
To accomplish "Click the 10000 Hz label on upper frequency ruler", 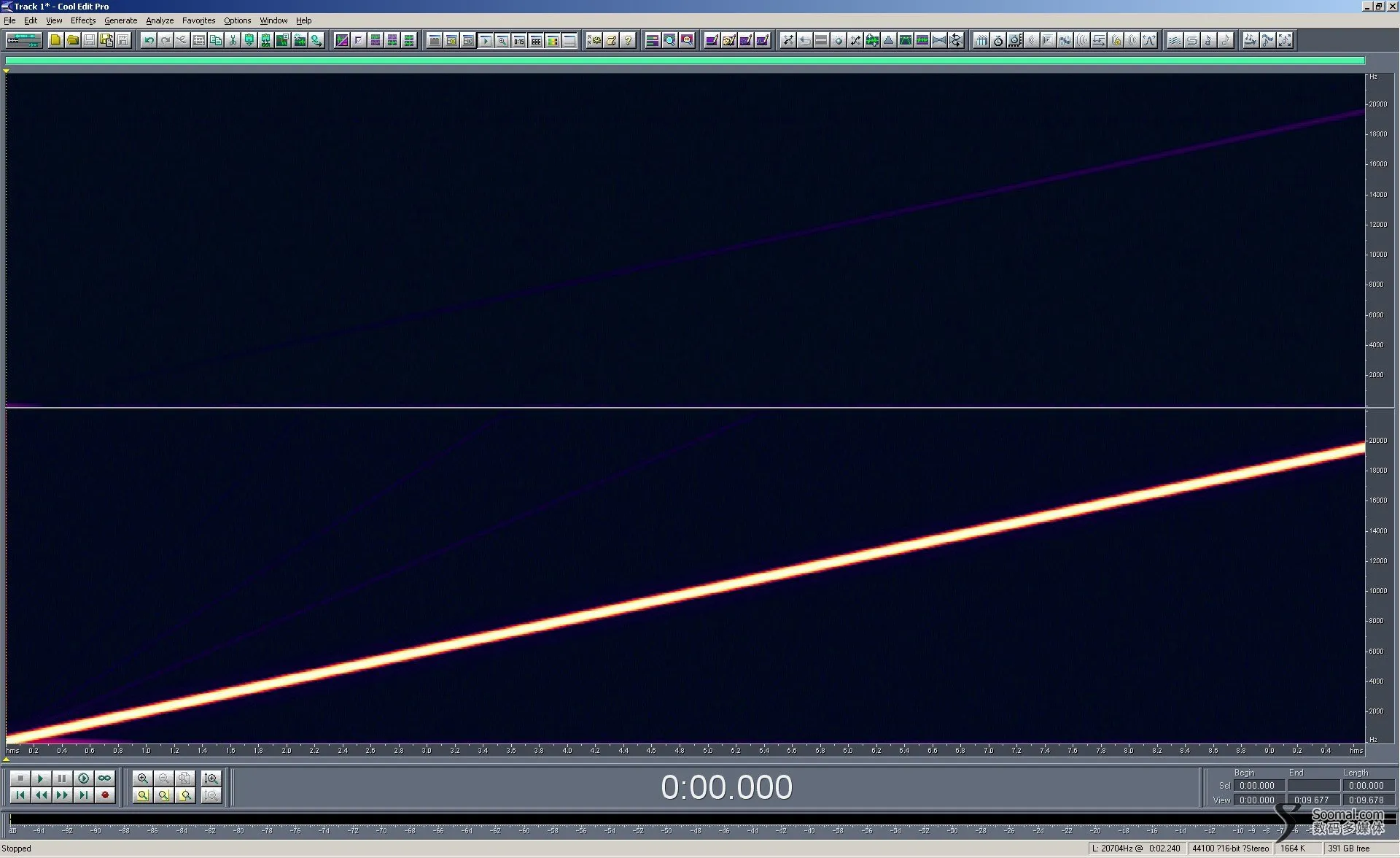I will (1377, 255).
